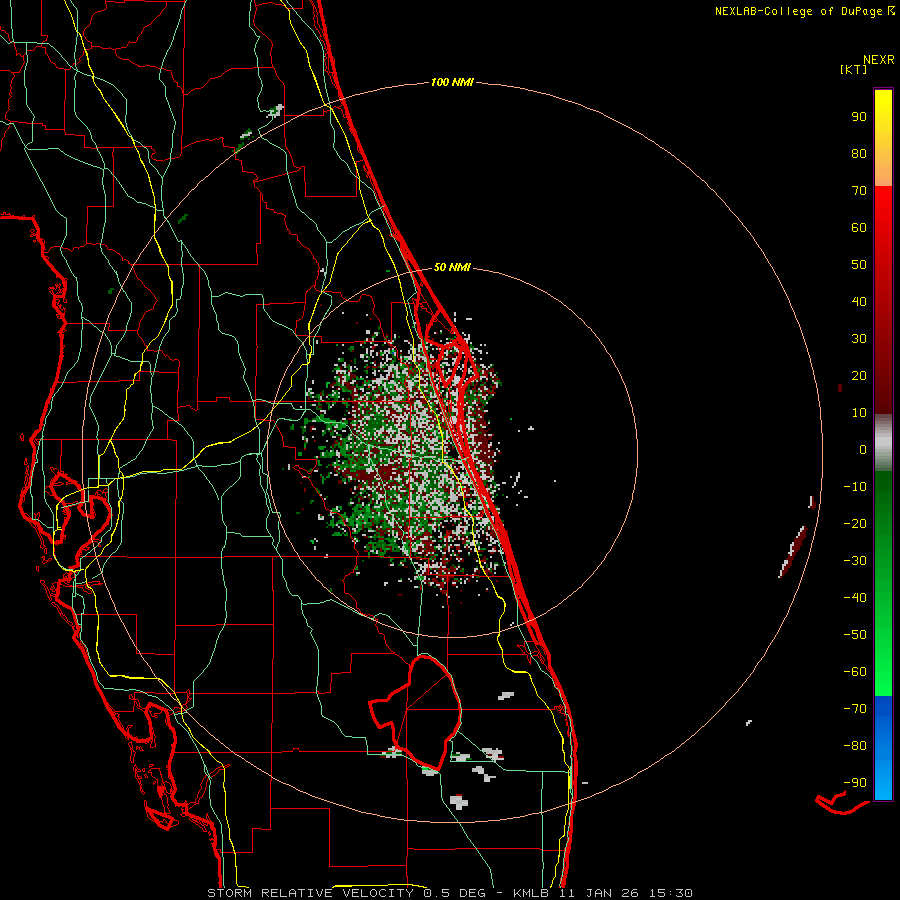The height and width of the screenshot is (900, 900).
Task: Click the dark red offshore echo streak near the 100 NMI ring
Action: pos(793,551)
